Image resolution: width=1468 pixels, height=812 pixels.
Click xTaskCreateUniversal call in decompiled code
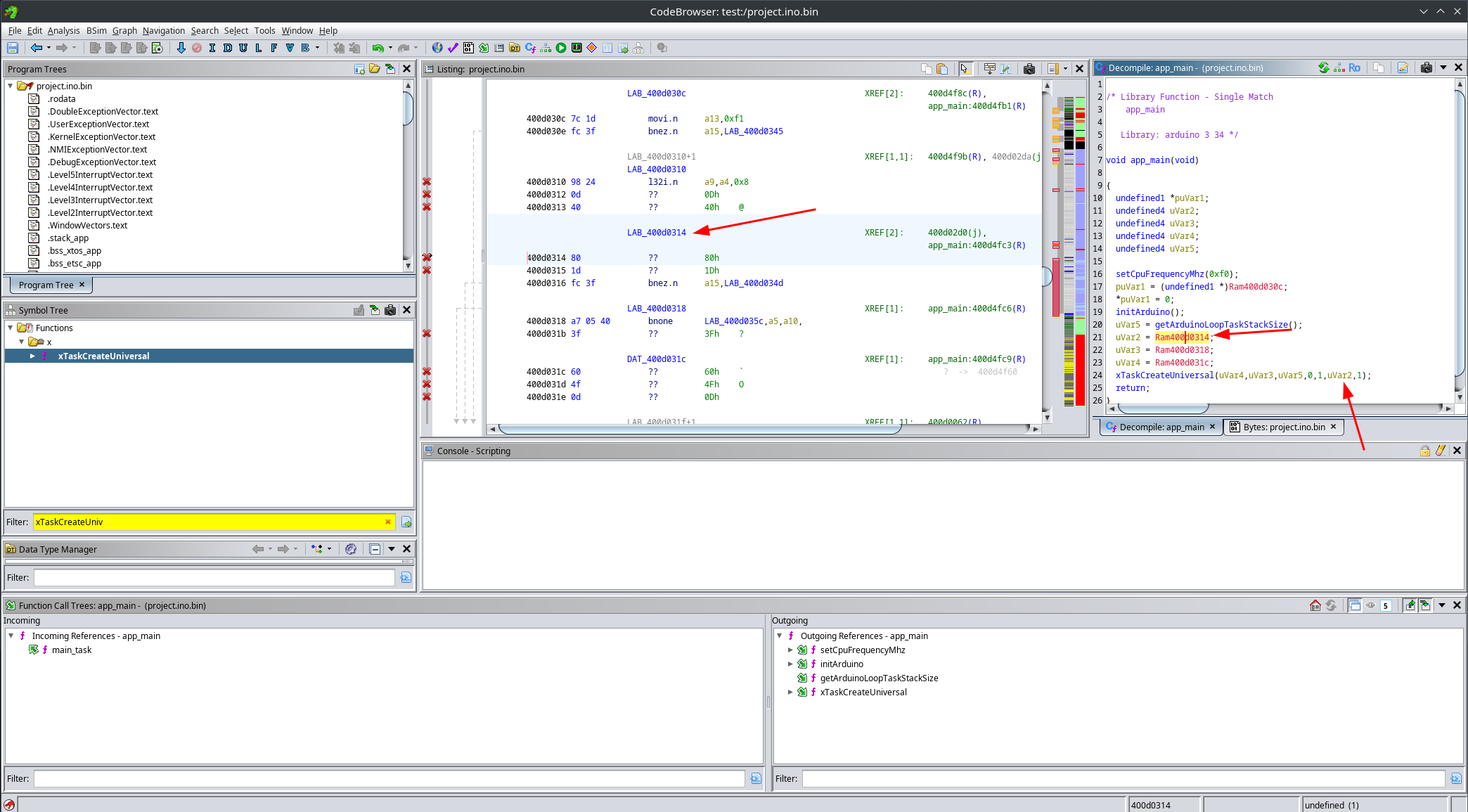pyautogui.click(x=1164, y=375)
